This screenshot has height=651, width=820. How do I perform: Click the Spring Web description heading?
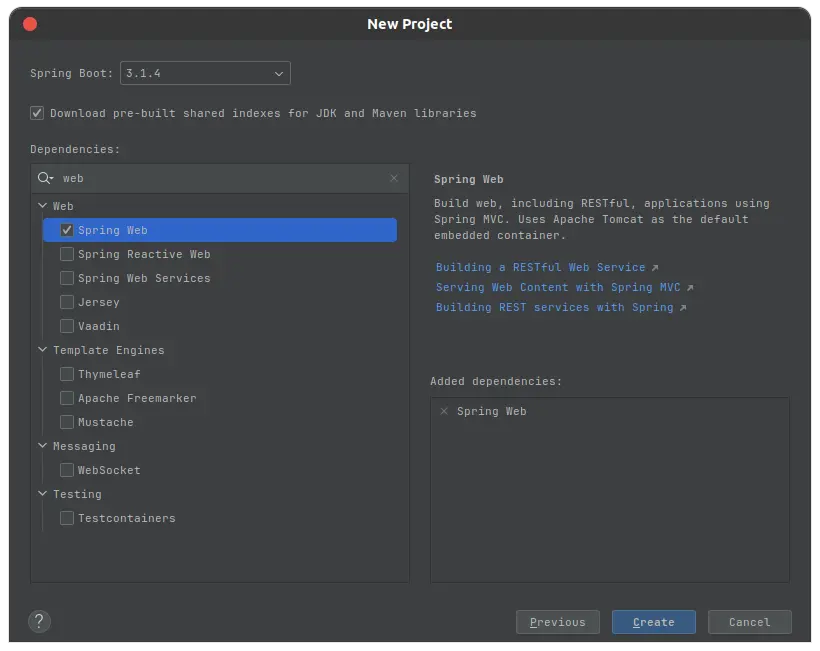point(469,179)
